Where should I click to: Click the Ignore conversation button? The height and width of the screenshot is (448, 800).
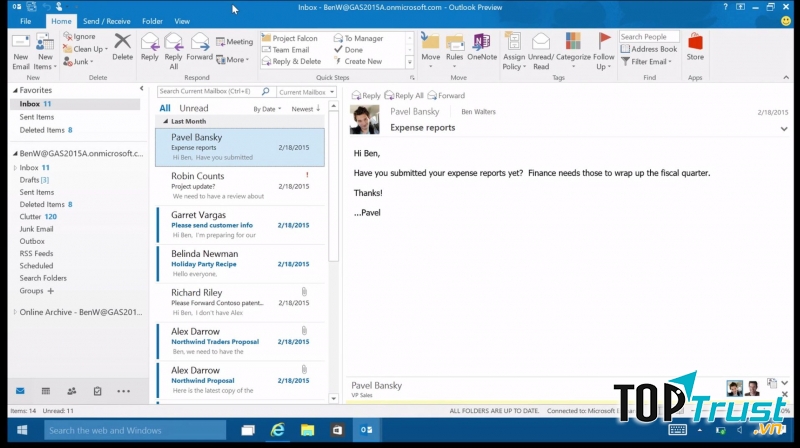click(x=79, y=36)
